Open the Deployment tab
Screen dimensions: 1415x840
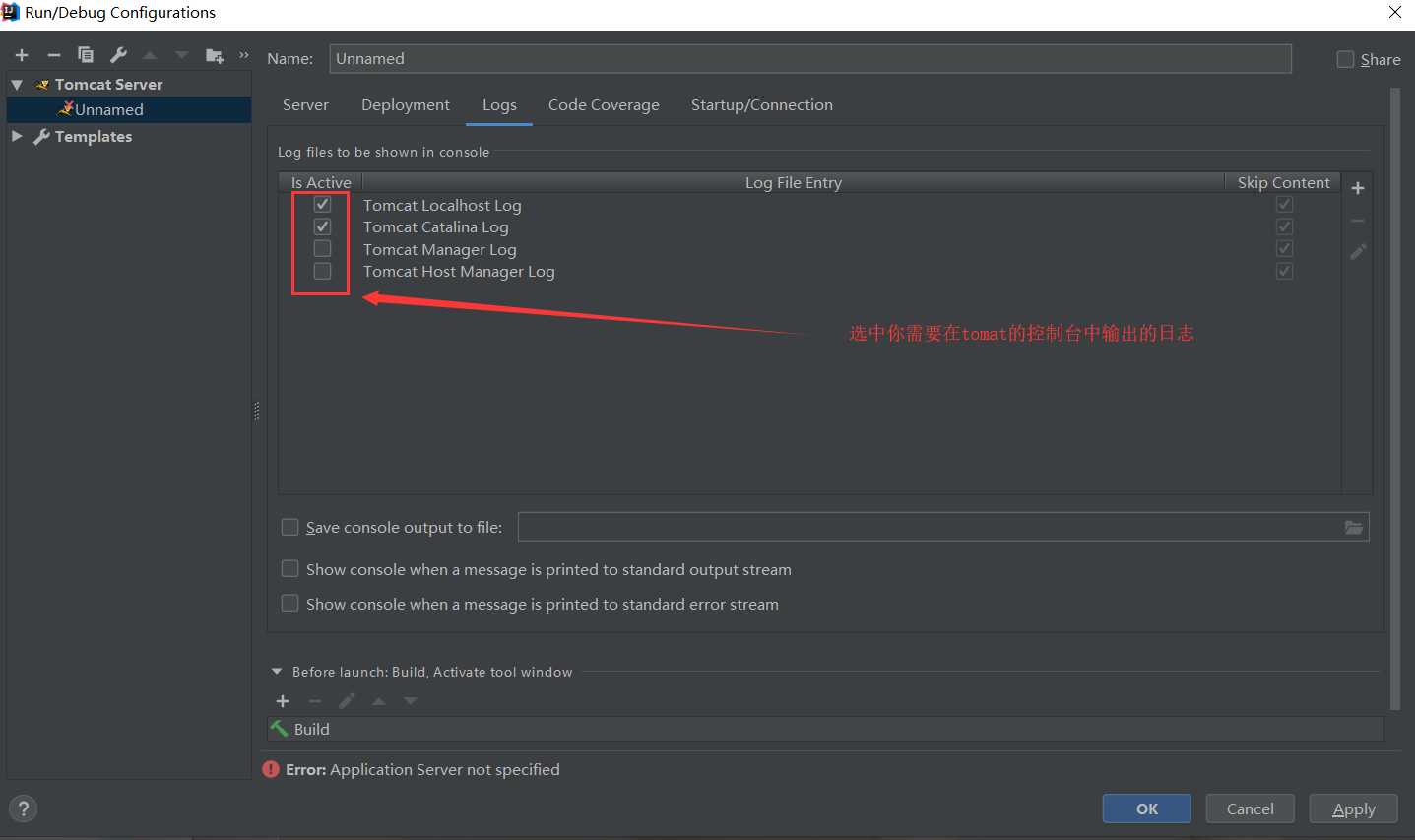(x=406, y=105)
